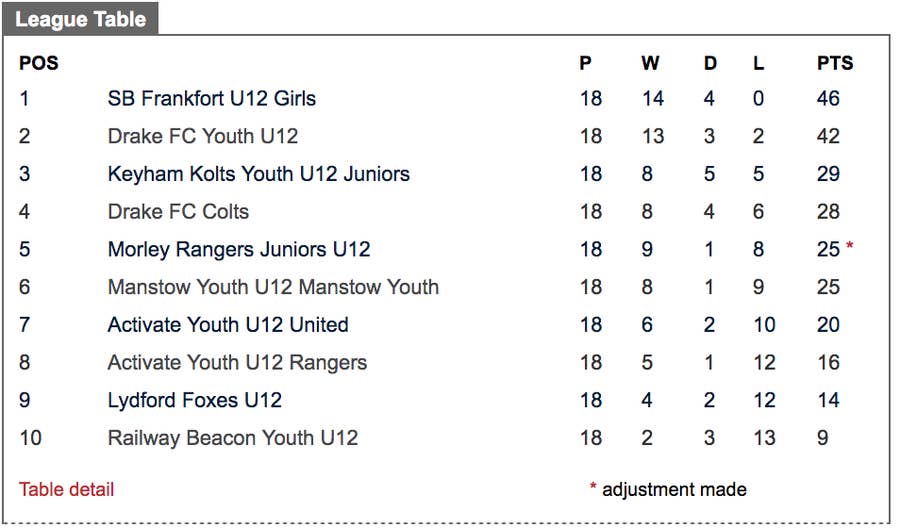Click the D draws column header
This screenshot has height=528, width=900.
pos(710,63)
